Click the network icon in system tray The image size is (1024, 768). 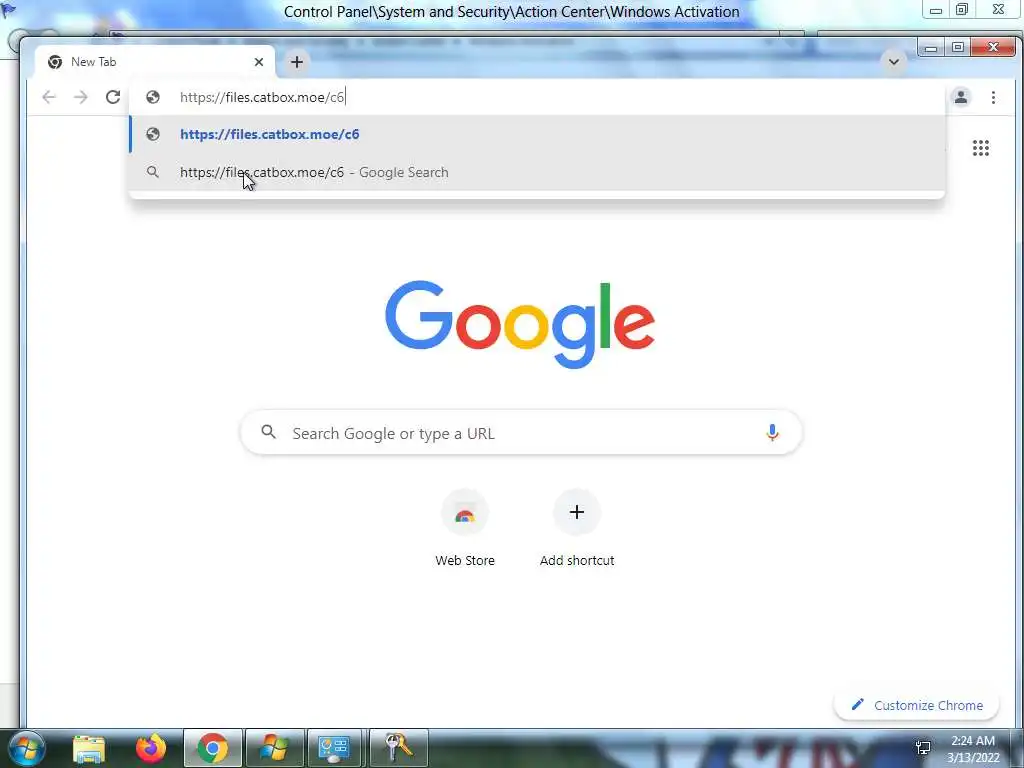[x=923, y=748]
